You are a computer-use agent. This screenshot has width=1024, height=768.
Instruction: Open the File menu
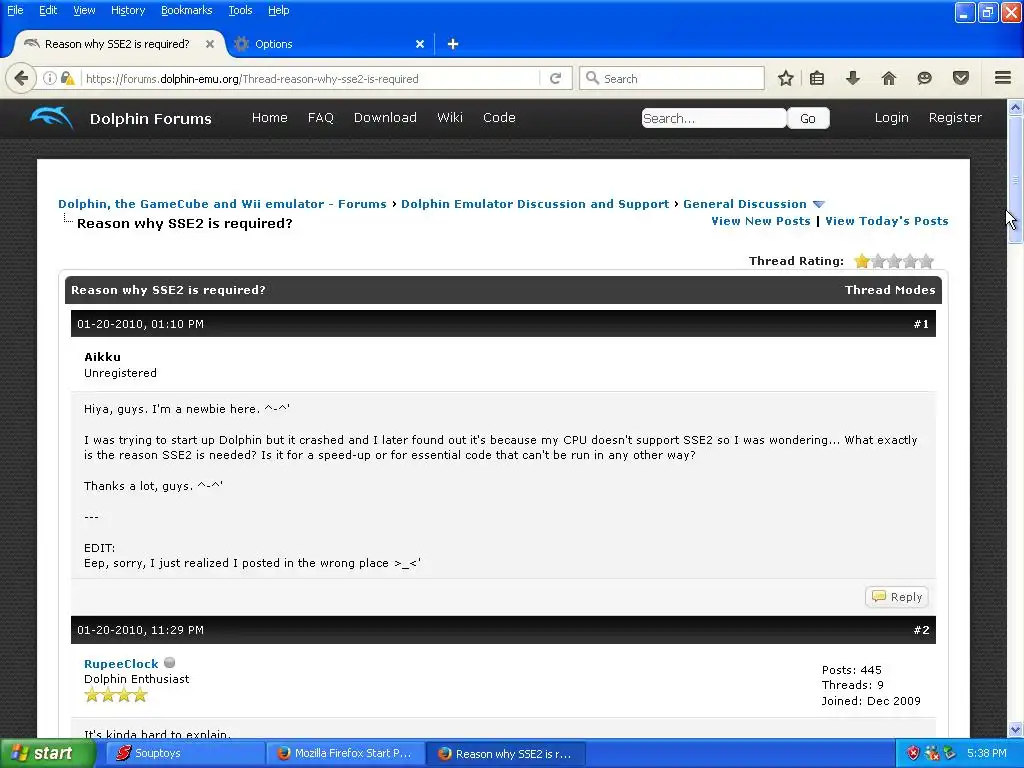pos(15,10)
